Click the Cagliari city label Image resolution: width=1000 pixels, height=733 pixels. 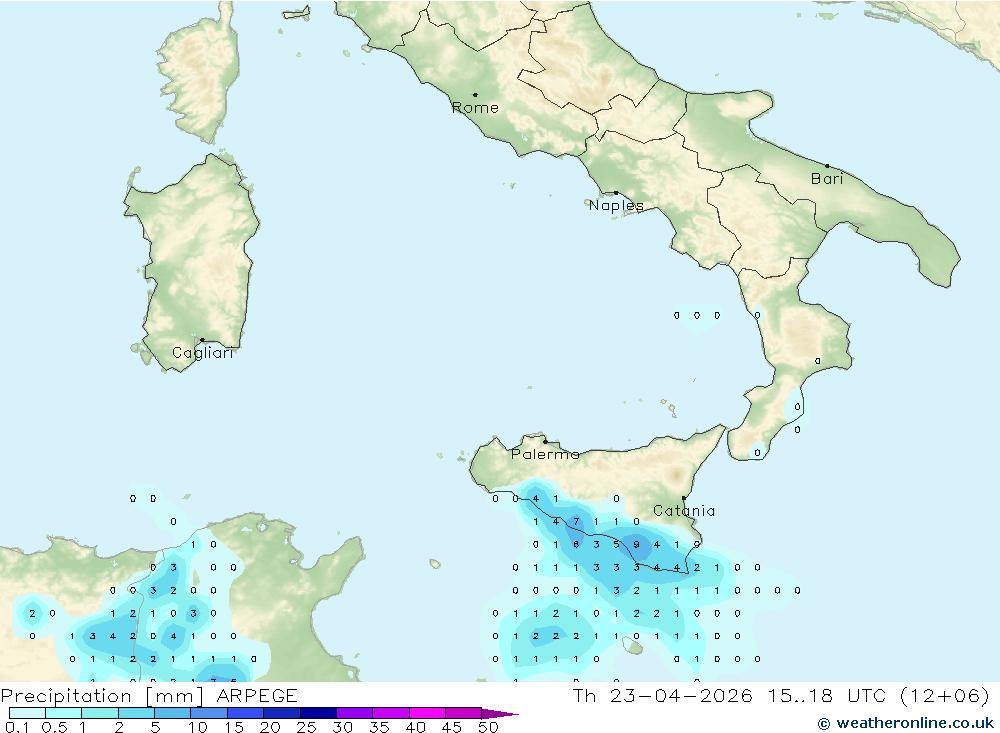point(203,353)
